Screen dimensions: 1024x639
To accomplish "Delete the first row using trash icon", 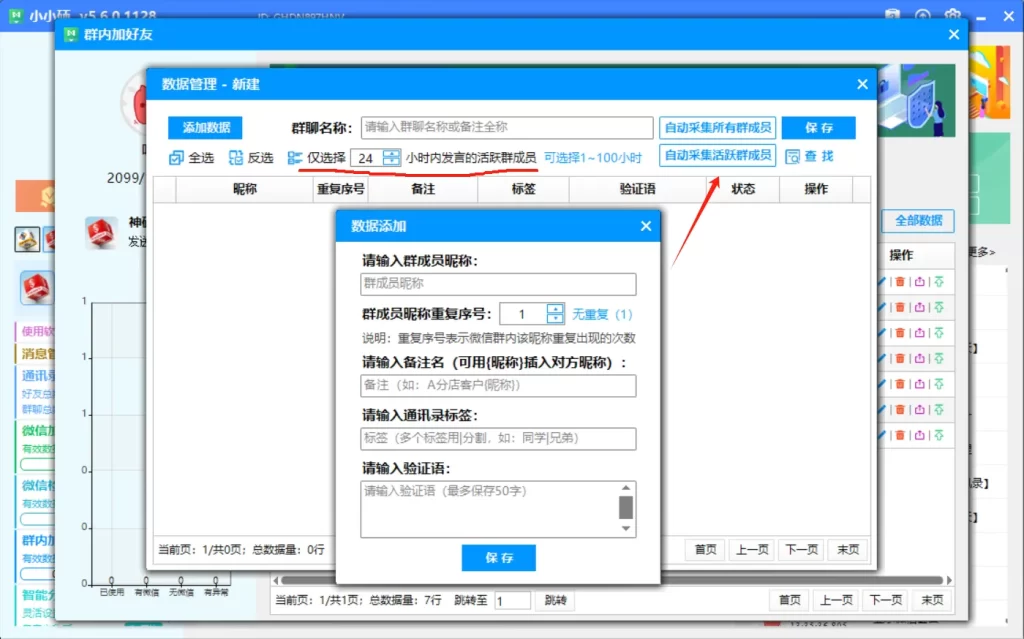I will (902, 281).
